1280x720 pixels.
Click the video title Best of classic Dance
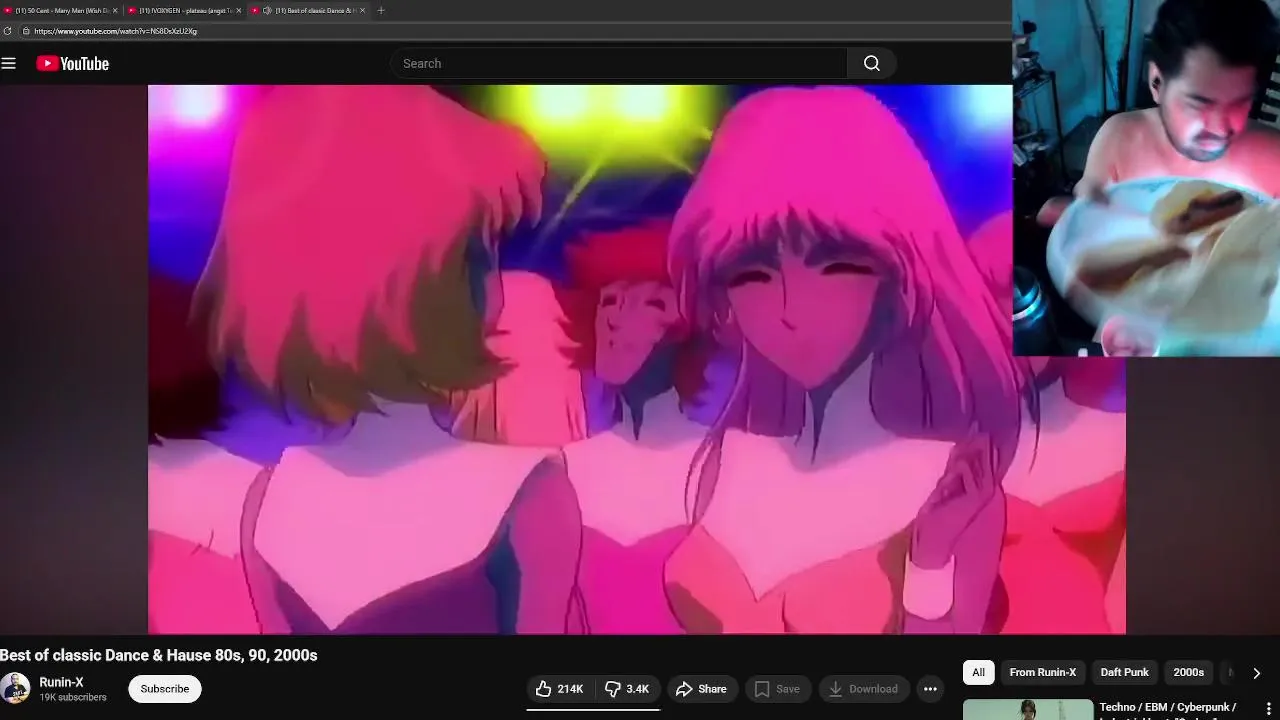pyautogui.click(x=159, y=655)
